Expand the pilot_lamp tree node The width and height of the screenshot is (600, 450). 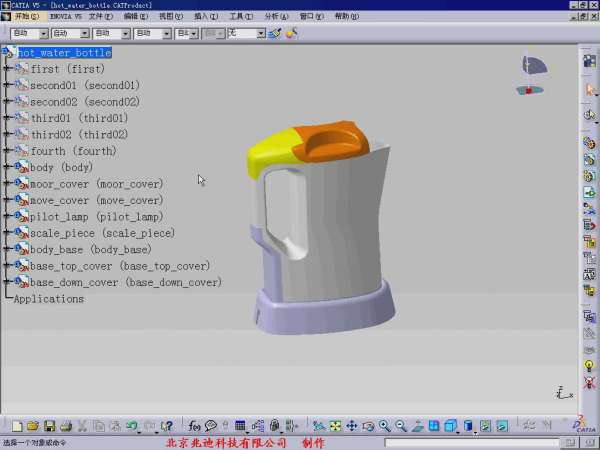[x=6, y=217]
